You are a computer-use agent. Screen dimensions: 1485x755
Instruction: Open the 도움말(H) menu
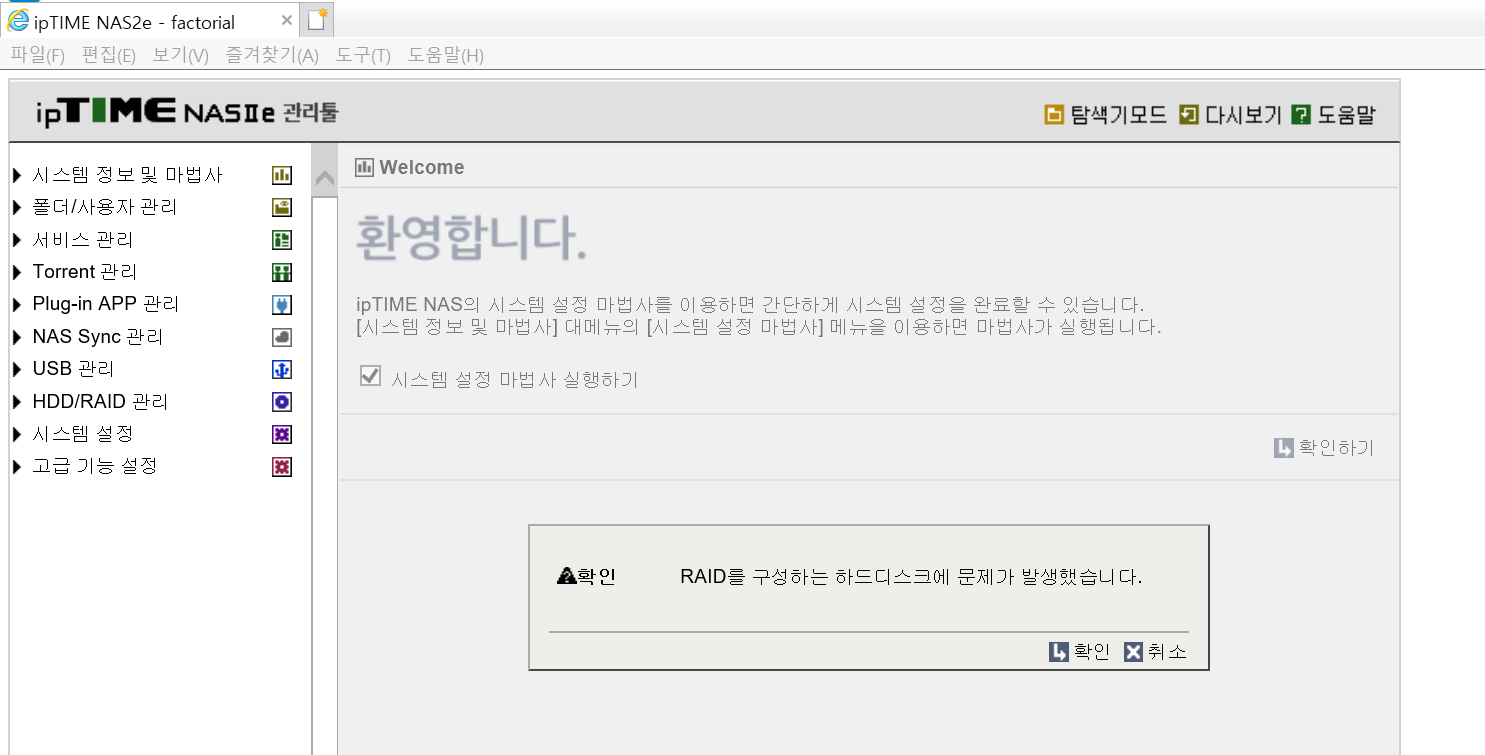pyautogui.click(x=446, y=55)
